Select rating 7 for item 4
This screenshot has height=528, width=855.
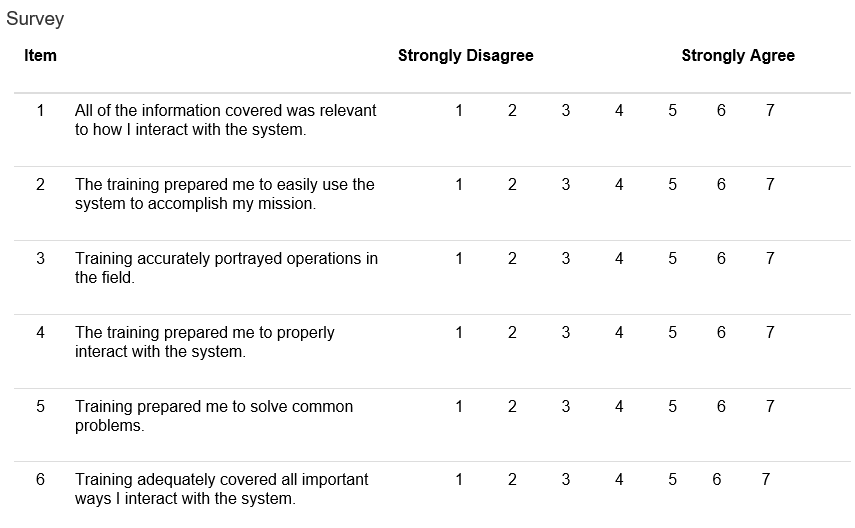click(770, 333)
